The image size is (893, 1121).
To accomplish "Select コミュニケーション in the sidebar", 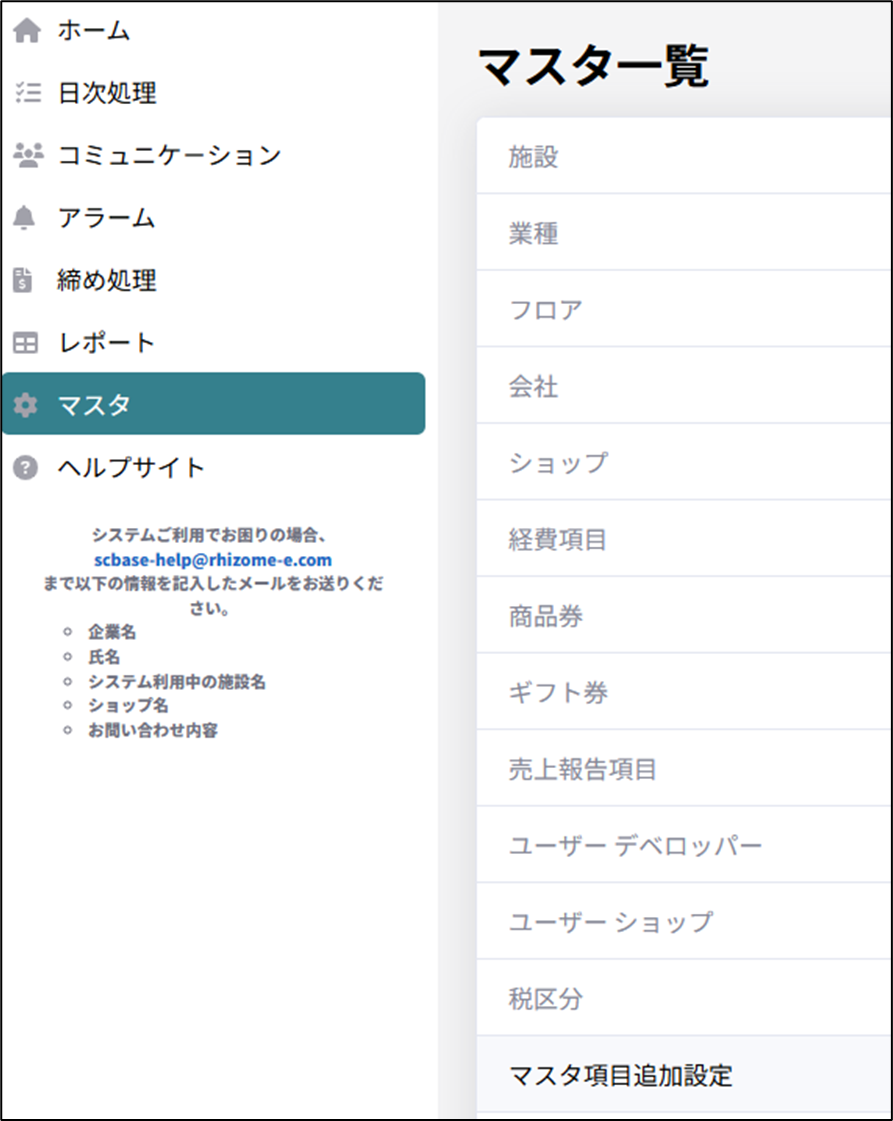I will tap(169, 156).
